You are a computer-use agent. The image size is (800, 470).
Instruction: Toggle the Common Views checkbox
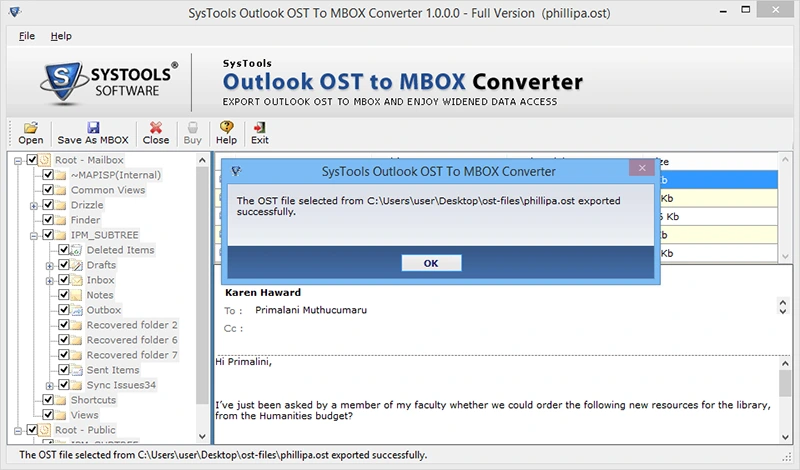click(48, 190)
